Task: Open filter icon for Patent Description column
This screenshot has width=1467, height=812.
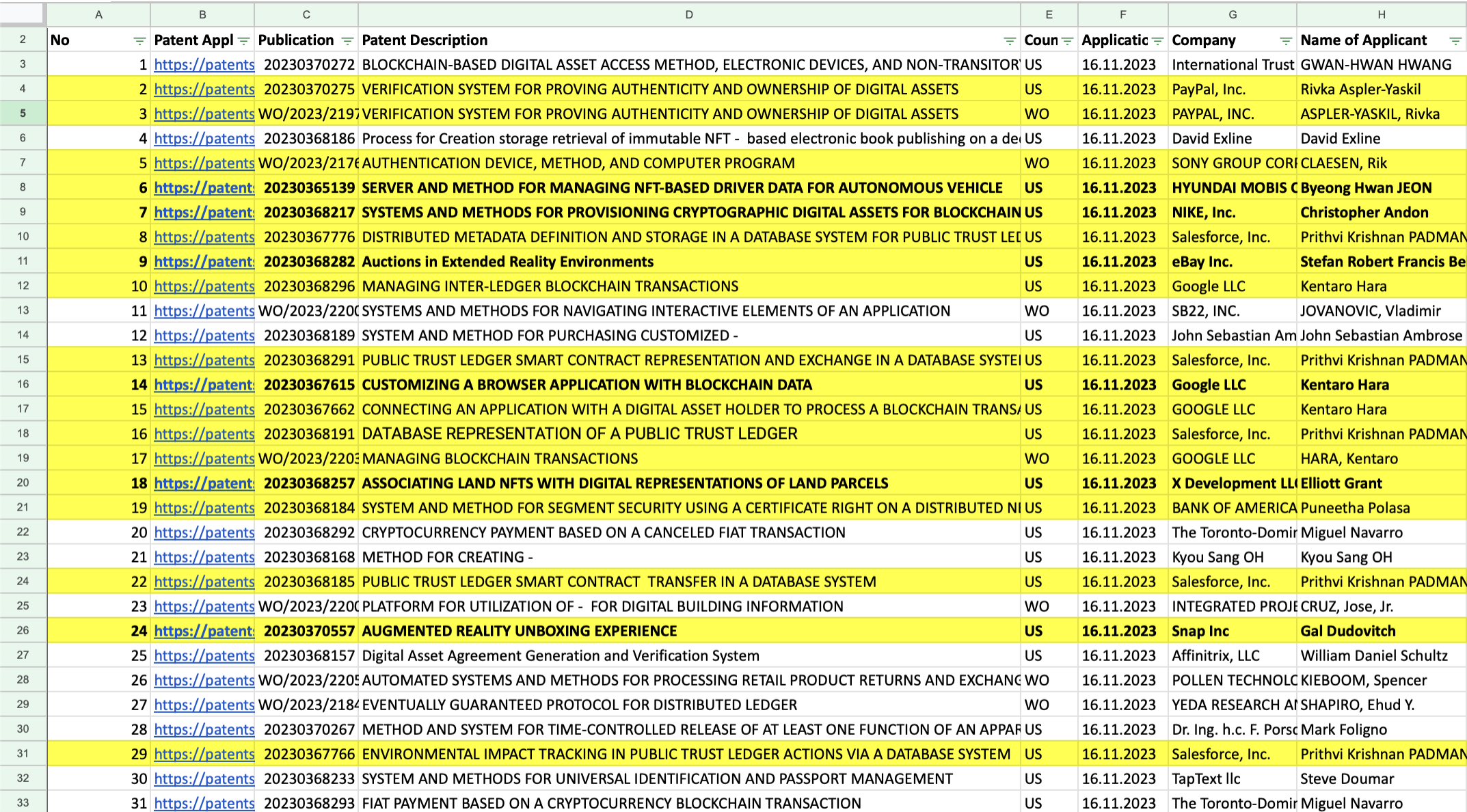Action: [x=1009, y=41]
